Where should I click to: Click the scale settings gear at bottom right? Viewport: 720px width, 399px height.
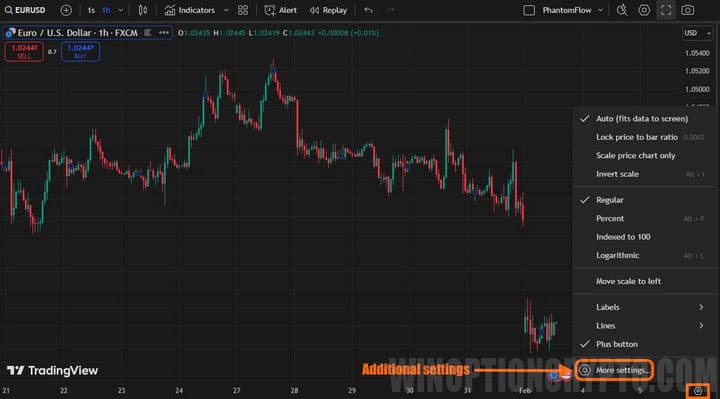click(x=698, y=391)
